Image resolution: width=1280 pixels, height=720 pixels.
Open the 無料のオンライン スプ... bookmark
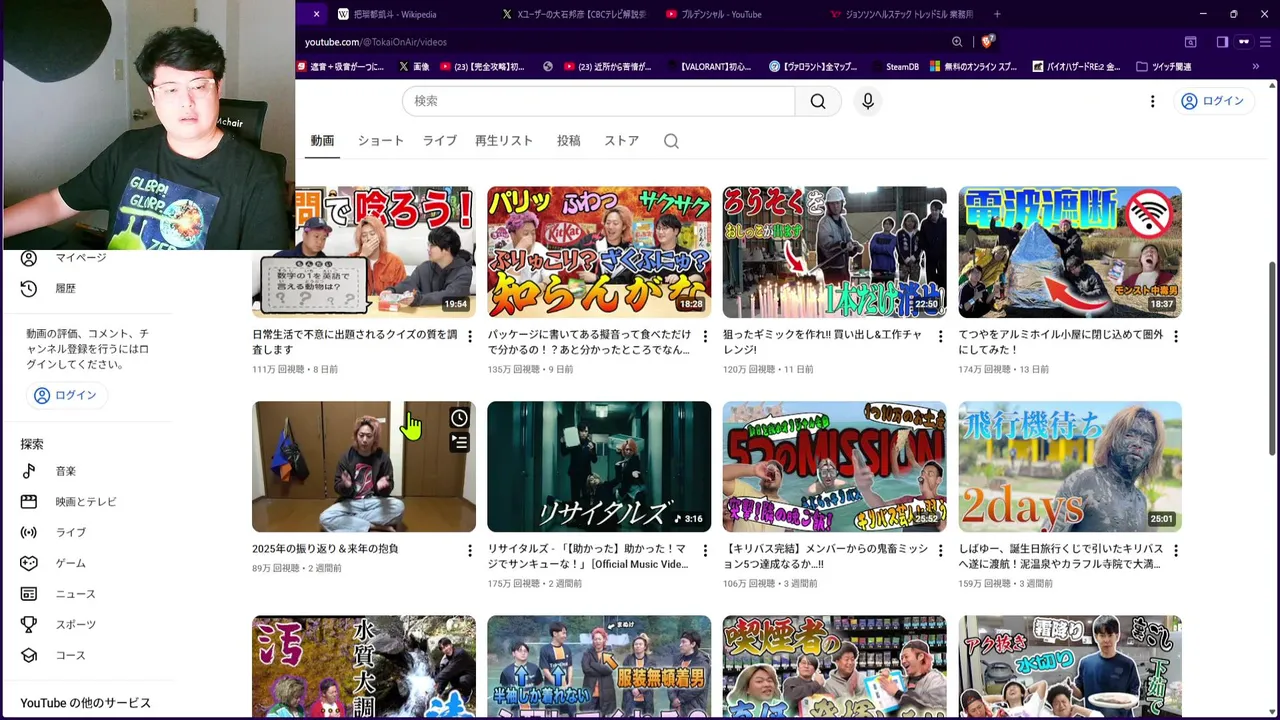(974, 67)
